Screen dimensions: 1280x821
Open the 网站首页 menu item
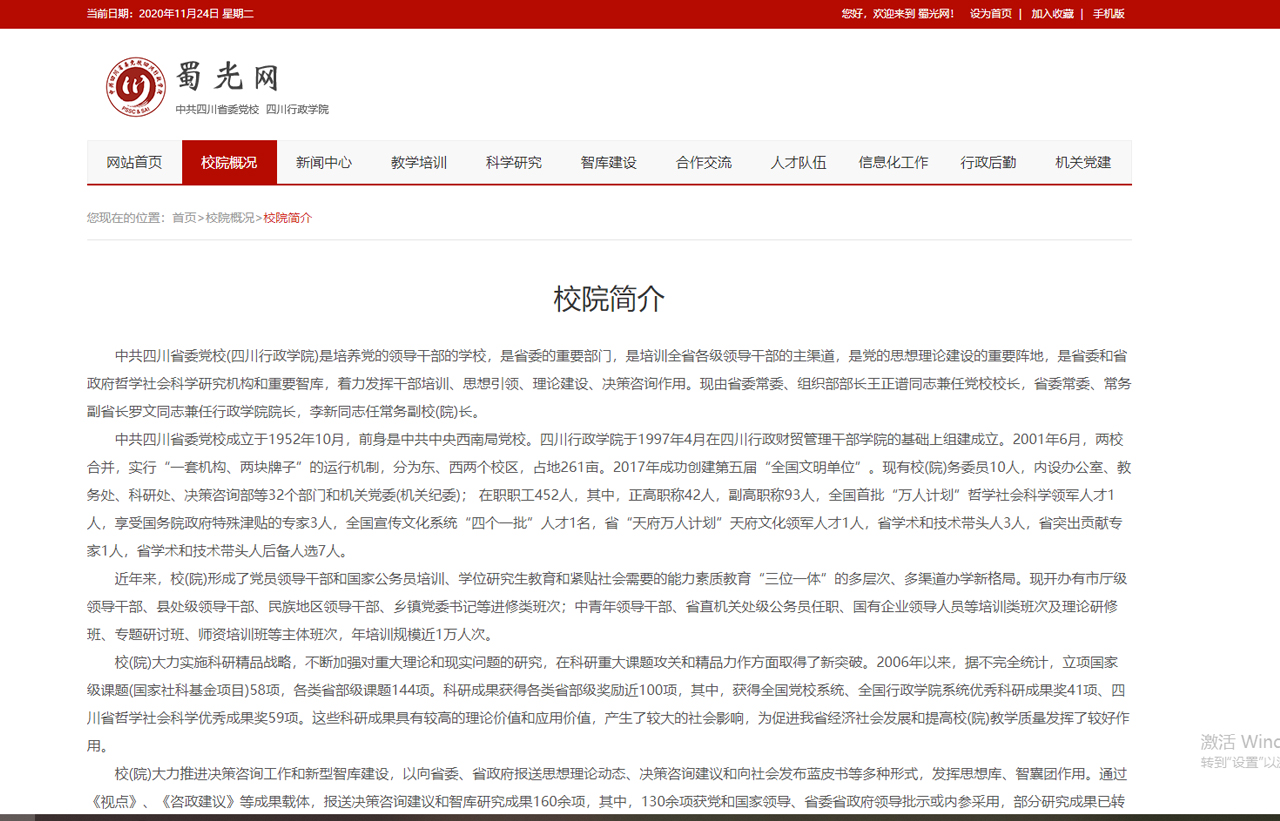click(134, 162)
